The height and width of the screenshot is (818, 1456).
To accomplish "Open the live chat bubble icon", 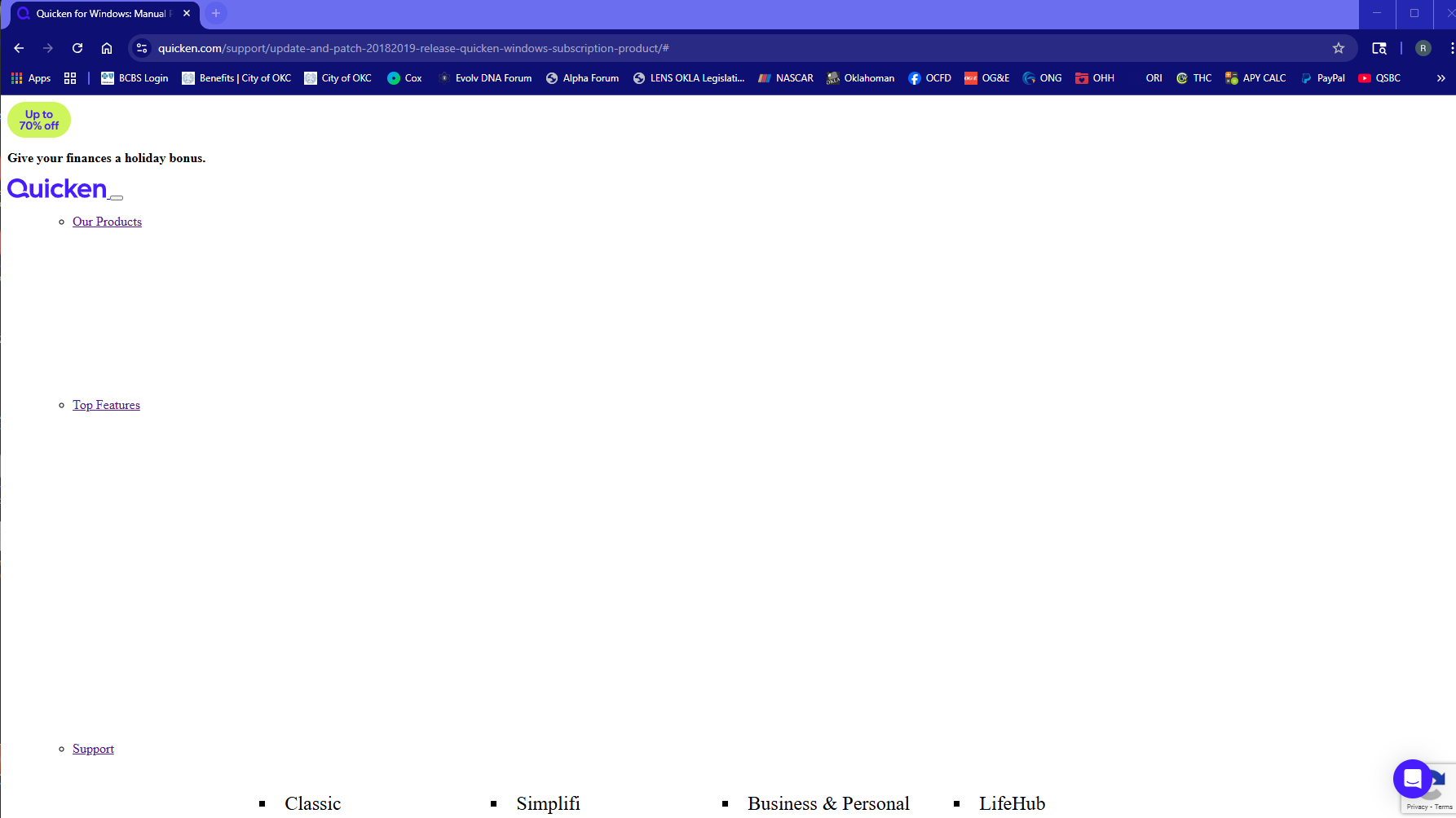I will (1413, 779).
